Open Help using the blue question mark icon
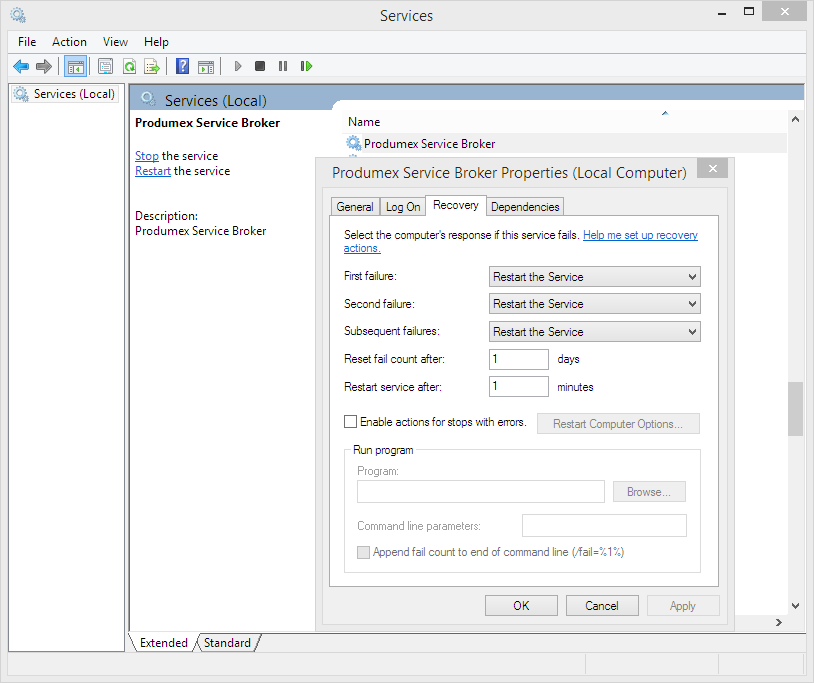This screenshot has height=683, width=814. (182, 66)
